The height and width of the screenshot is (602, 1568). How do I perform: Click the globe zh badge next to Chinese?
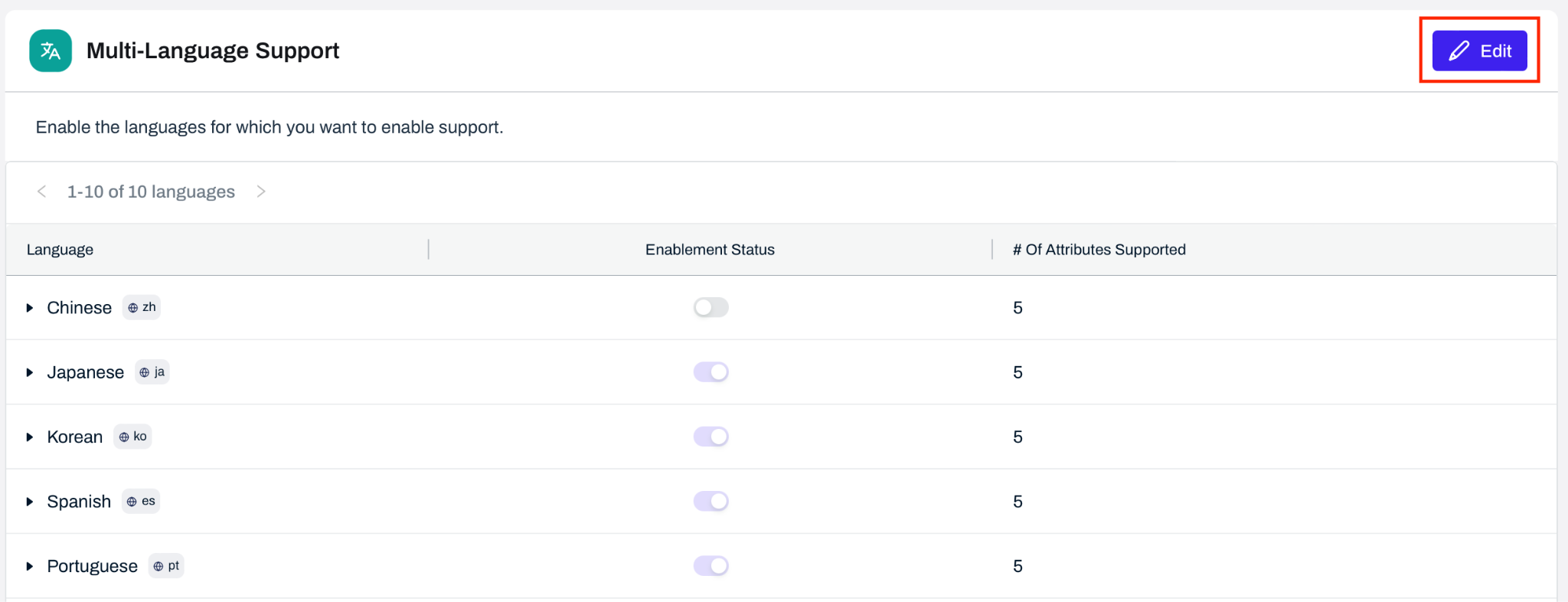(x=142, y=307)
